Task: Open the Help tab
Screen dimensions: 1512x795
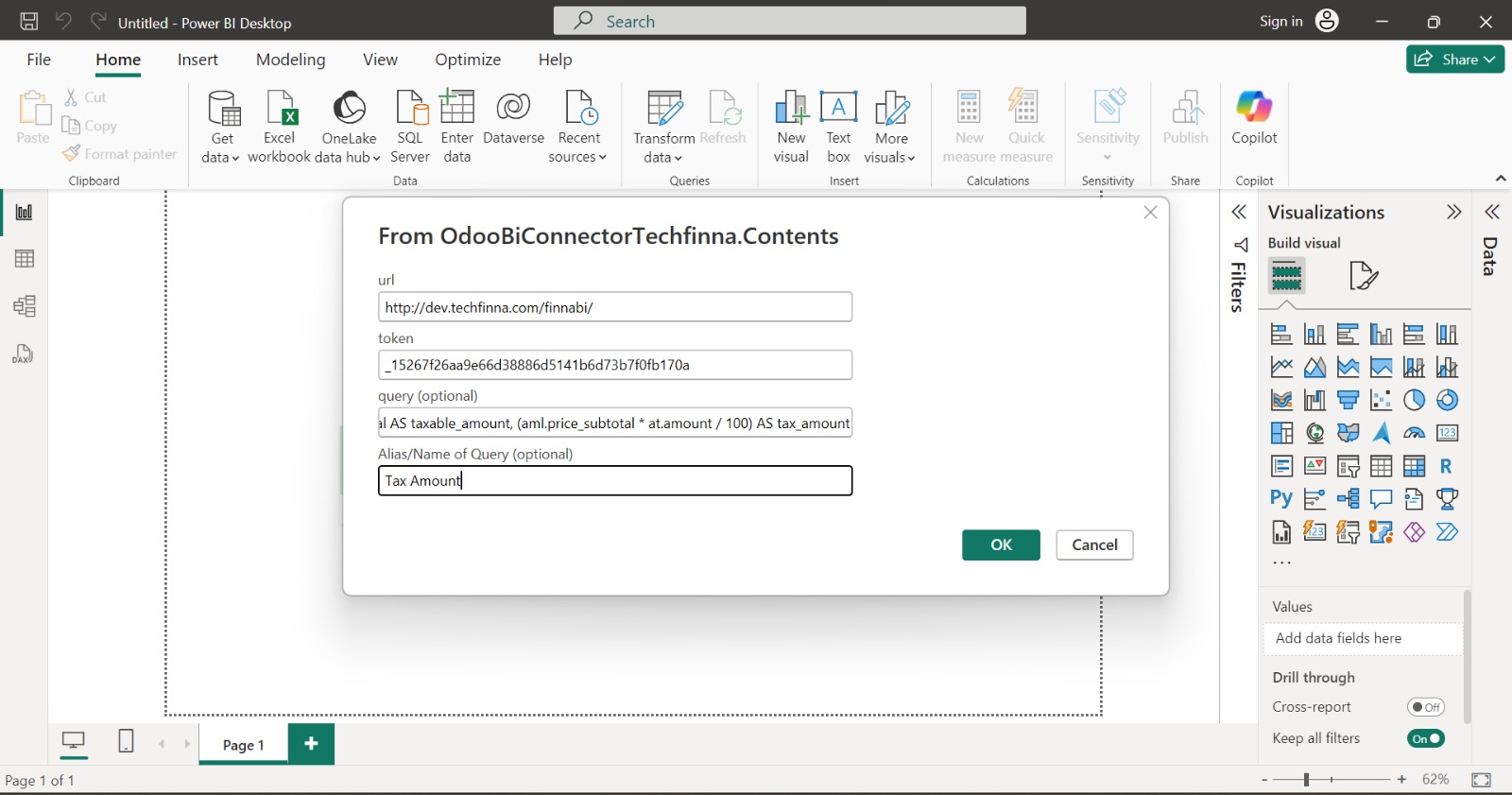Action: pos(555,60)
